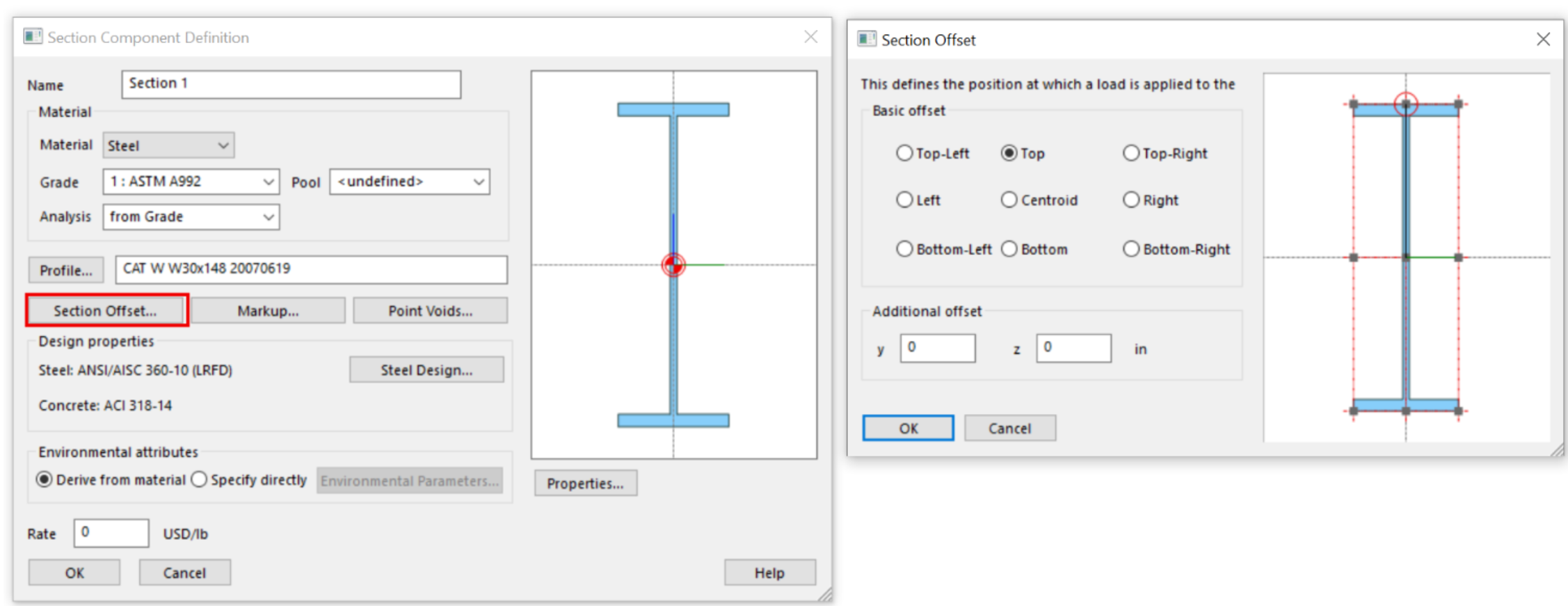Open the Analysis dropdown set to from Grade
Viewport: 1568px width, 606px height.
pos(191,216)
